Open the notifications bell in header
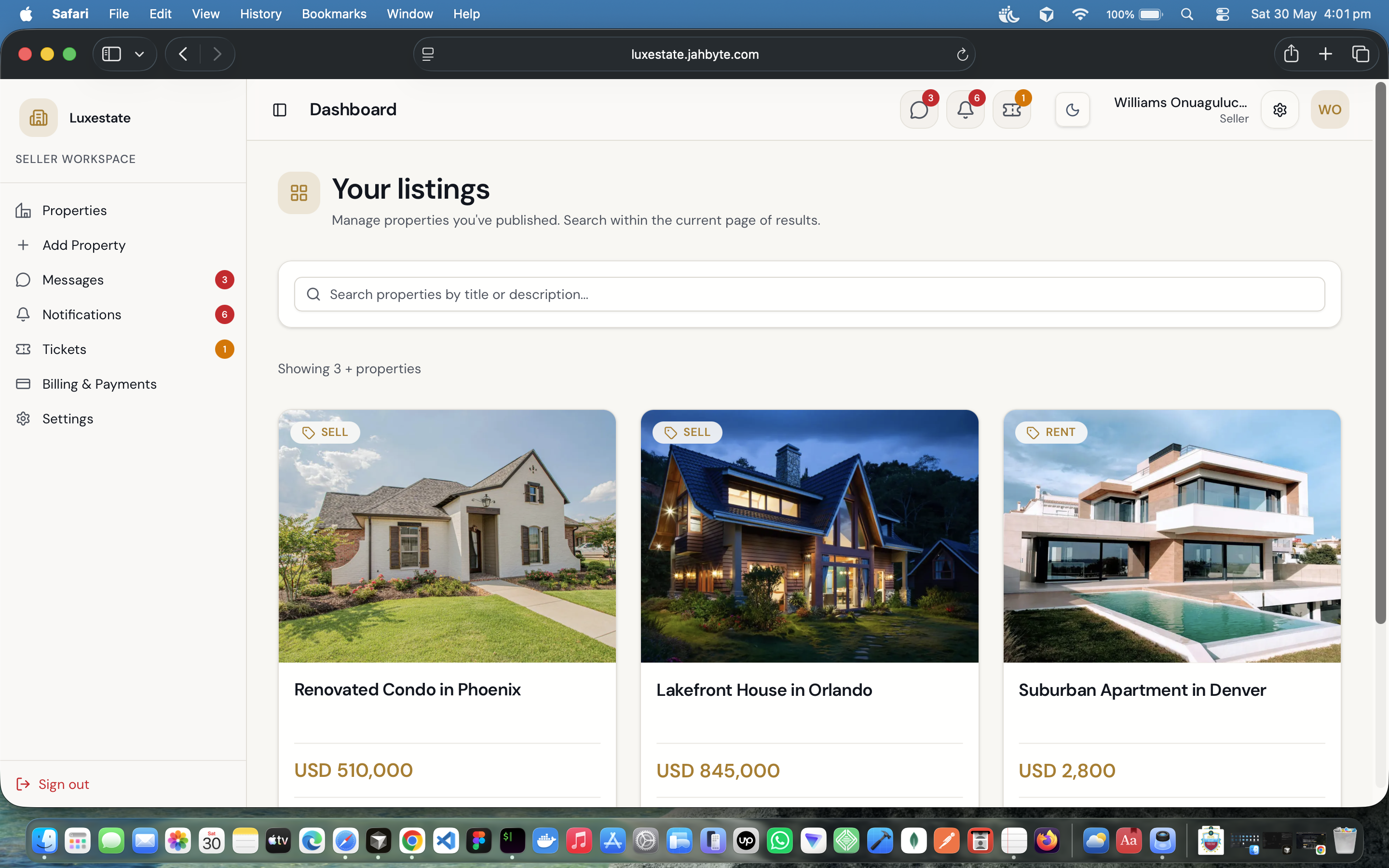Image resolution: width=1389 pixels, height=868 pixels. click(966, 109)
